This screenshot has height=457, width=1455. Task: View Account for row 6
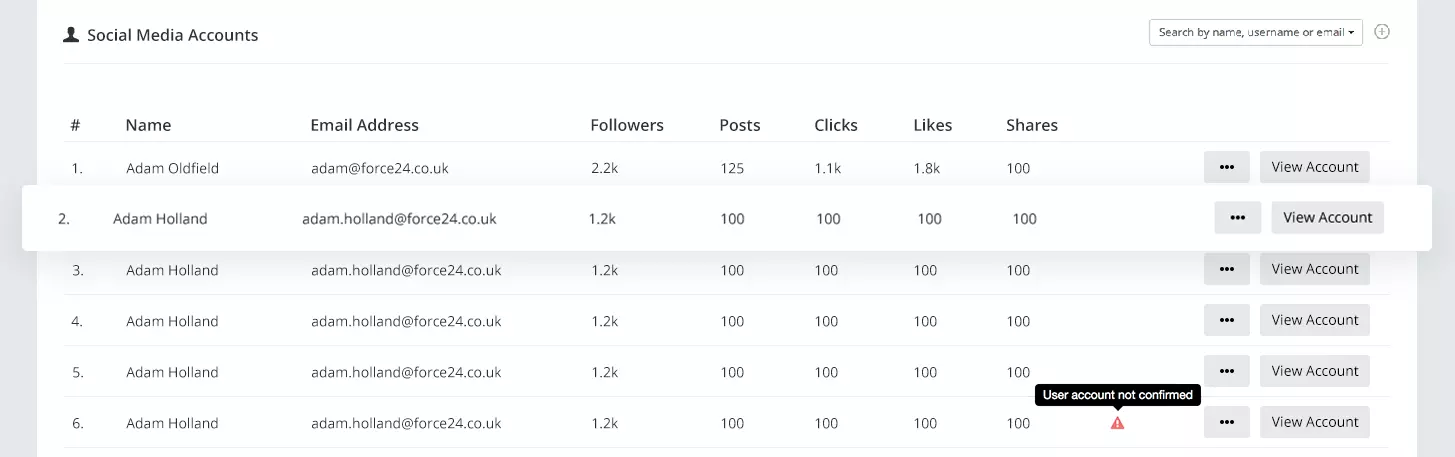point(1315,422)
